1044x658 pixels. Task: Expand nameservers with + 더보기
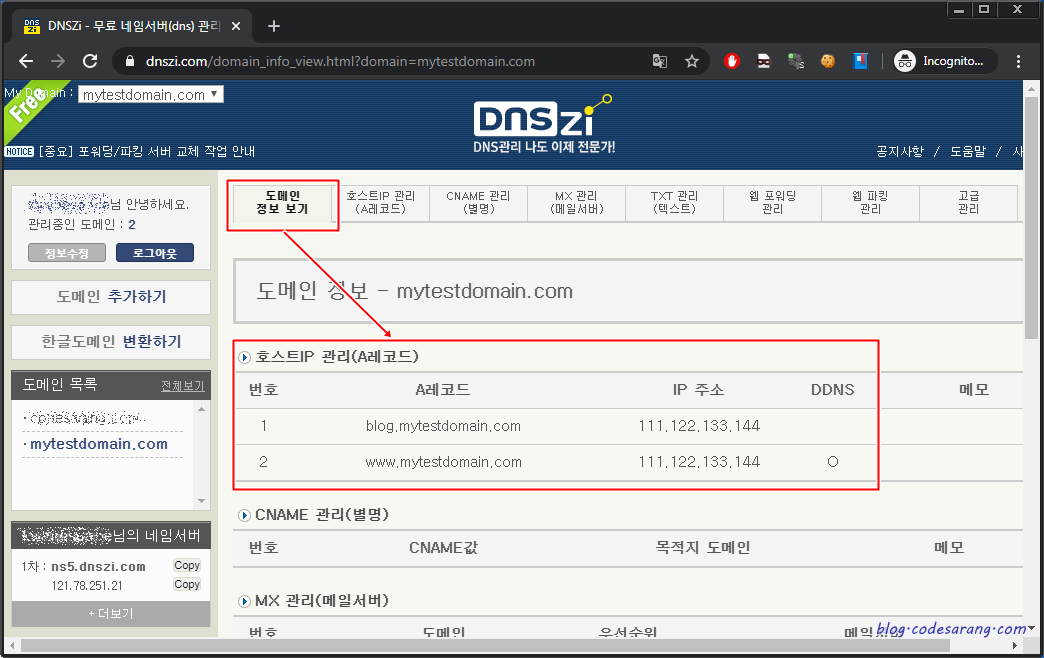point(111,613)
